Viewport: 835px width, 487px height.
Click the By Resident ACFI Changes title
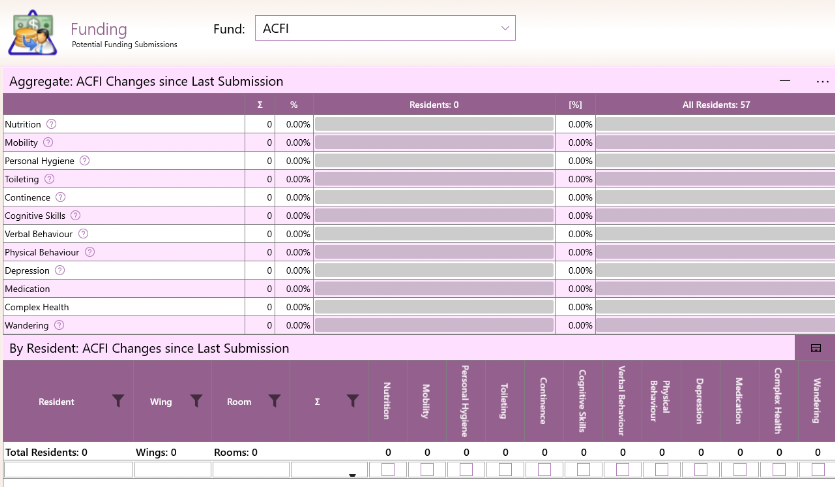coord(149,348)
